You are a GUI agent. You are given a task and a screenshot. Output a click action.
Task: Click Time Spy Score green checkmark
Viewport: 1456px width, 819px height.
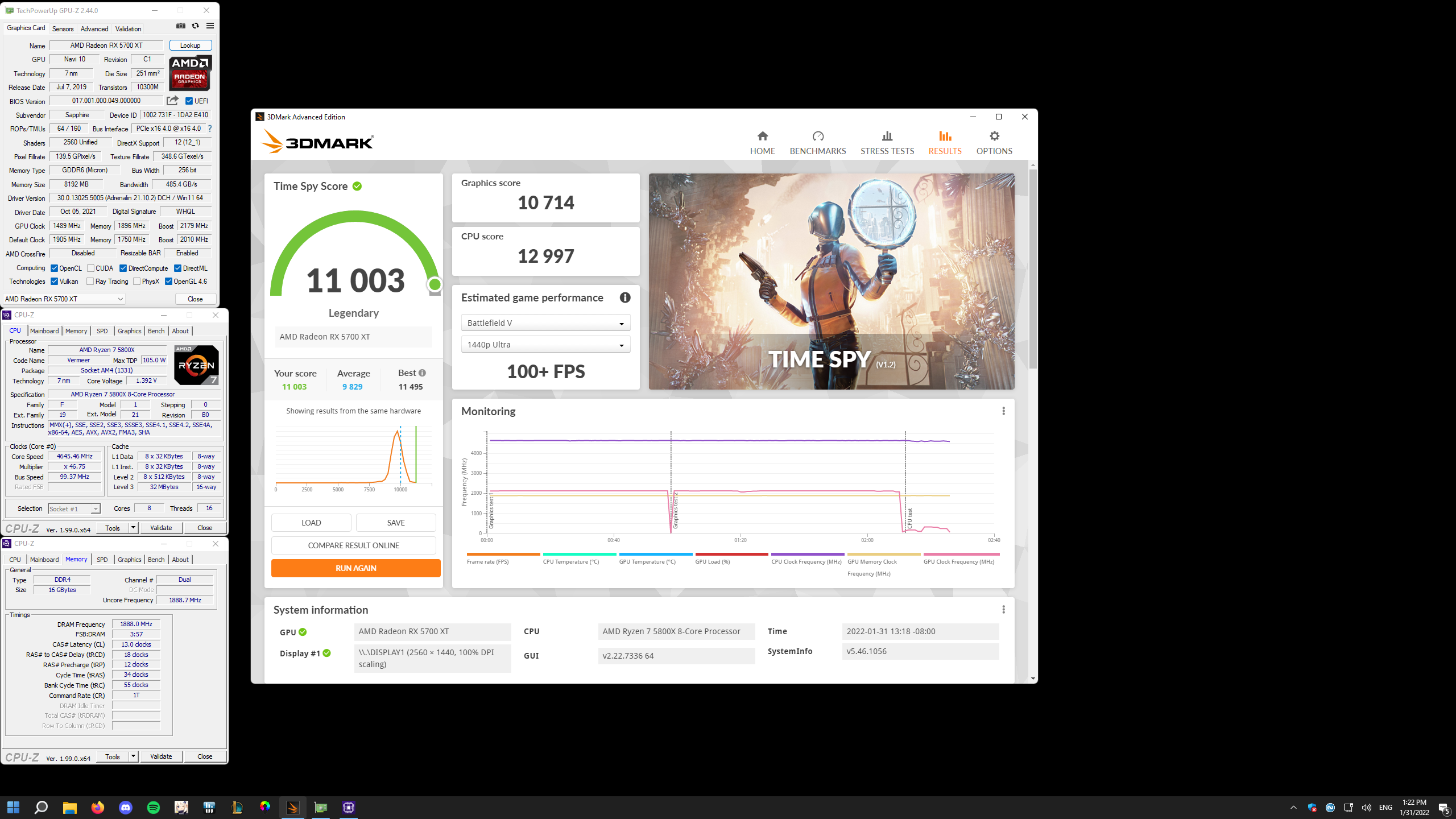click(357, 186)
